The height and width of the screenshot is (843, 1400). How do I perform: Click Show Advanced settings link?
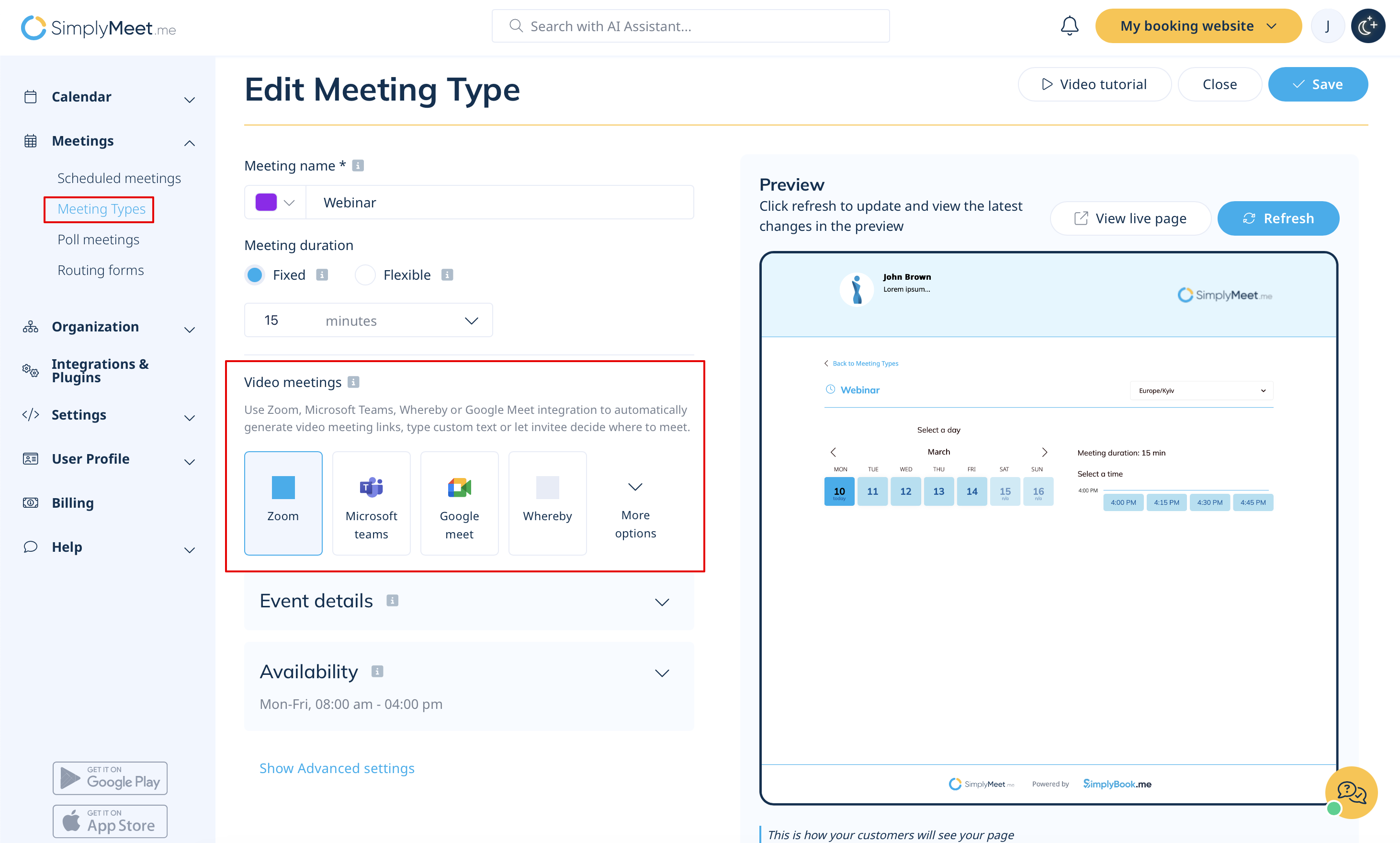pyautogui.click(x=337, y=768)
